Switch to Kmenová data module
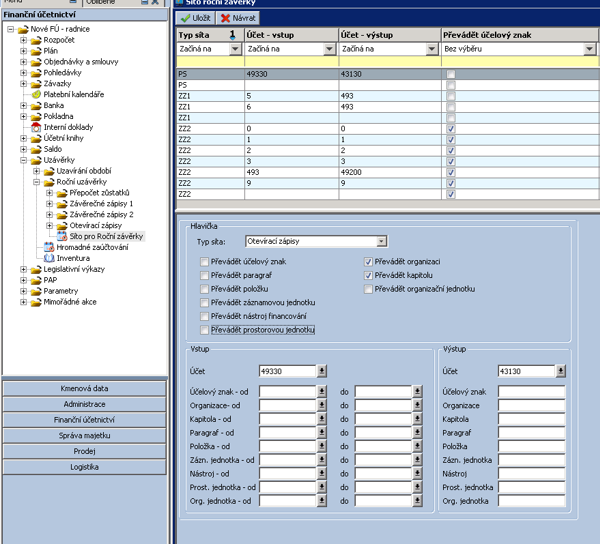The width and height of the screenshot is (600, 544). tap(85, 388)
